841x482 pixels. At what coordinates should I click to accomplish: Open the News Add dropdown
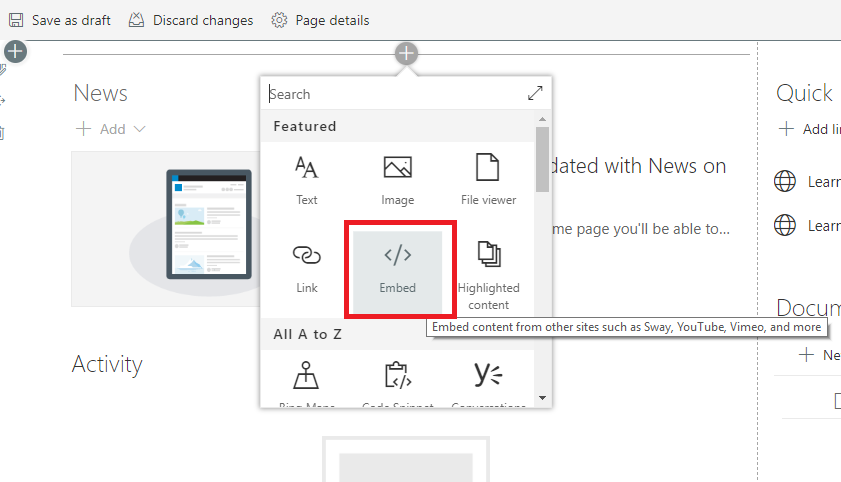tap(111, 129)
